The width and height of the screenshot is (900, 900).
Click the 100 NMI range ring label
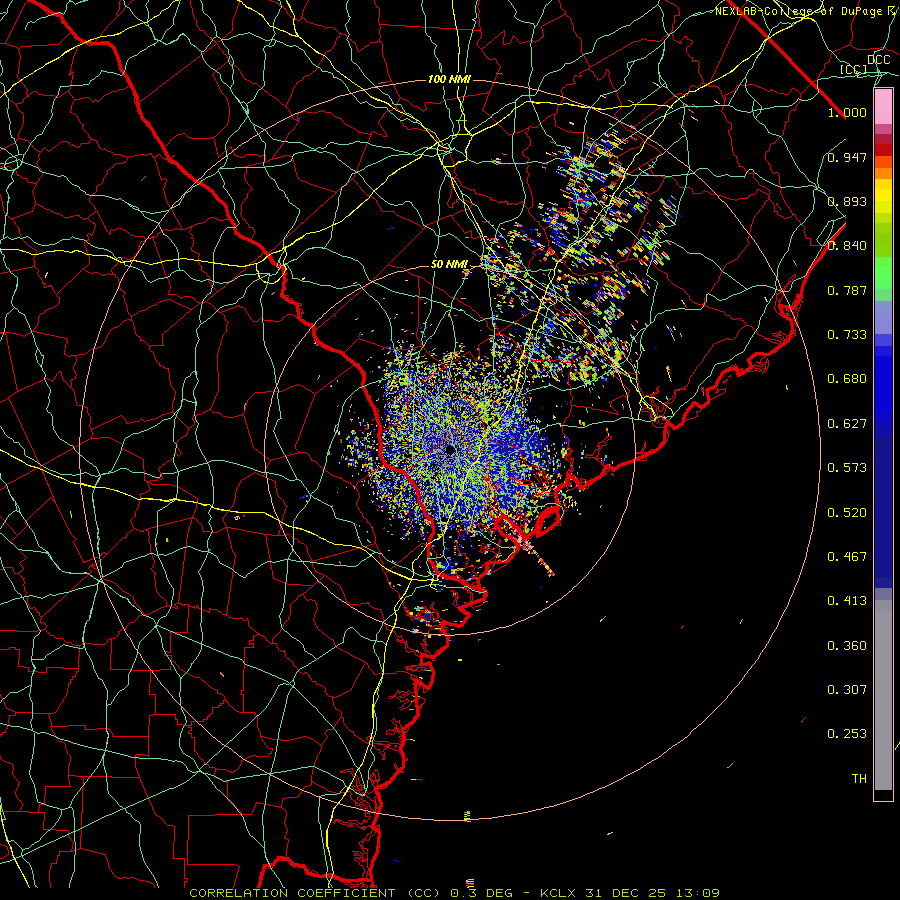[449, 79]
